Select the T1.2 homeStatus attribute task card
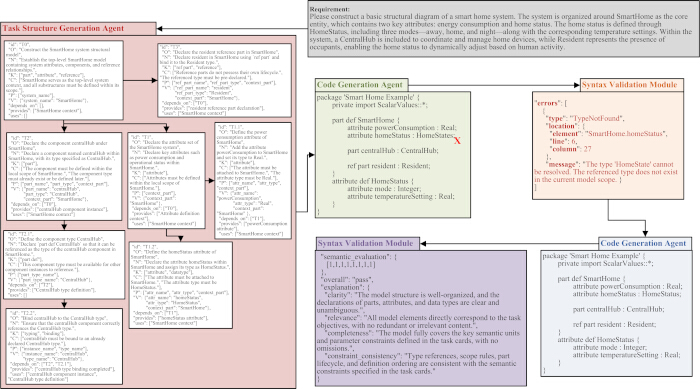This screenshot has height=389, width=700. (x=181, y=285)
